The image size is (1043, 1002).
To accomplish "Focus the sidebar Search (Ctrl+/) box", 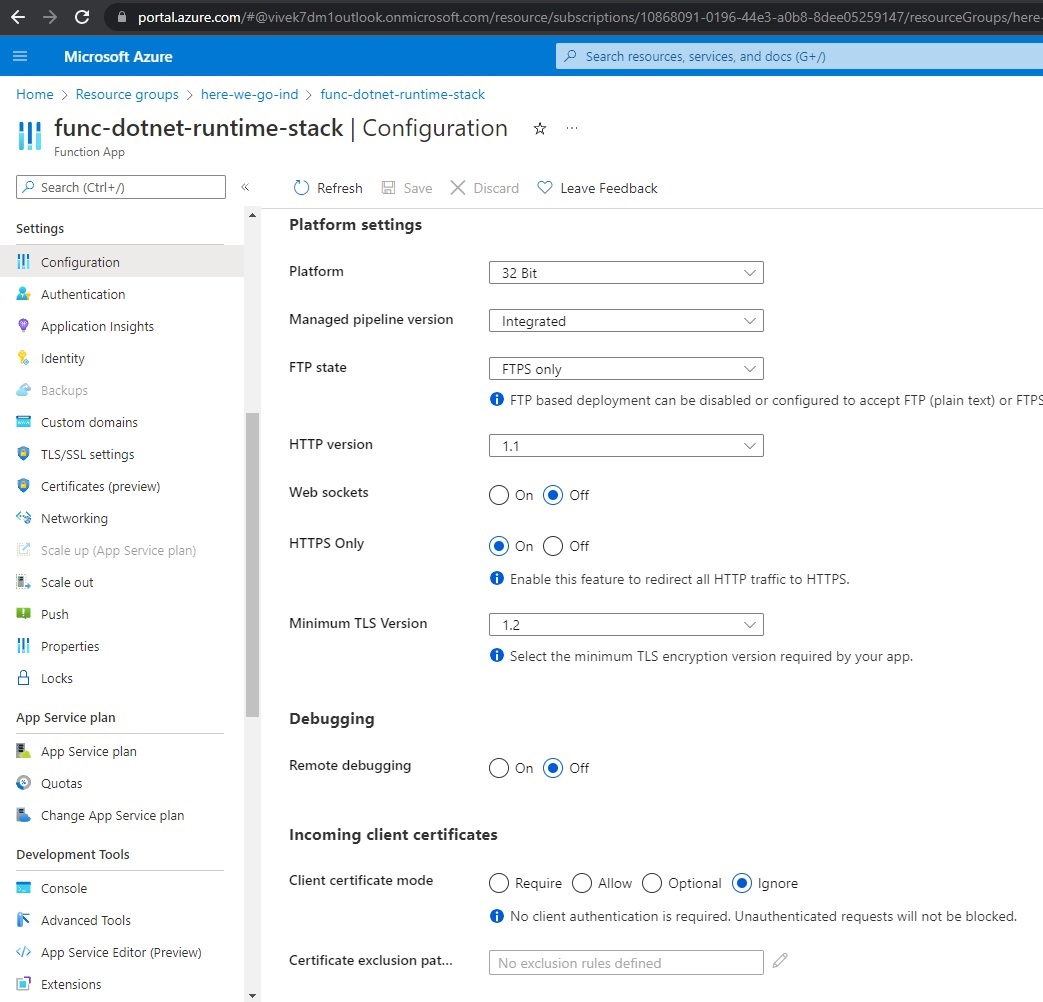I will [121, 187].
